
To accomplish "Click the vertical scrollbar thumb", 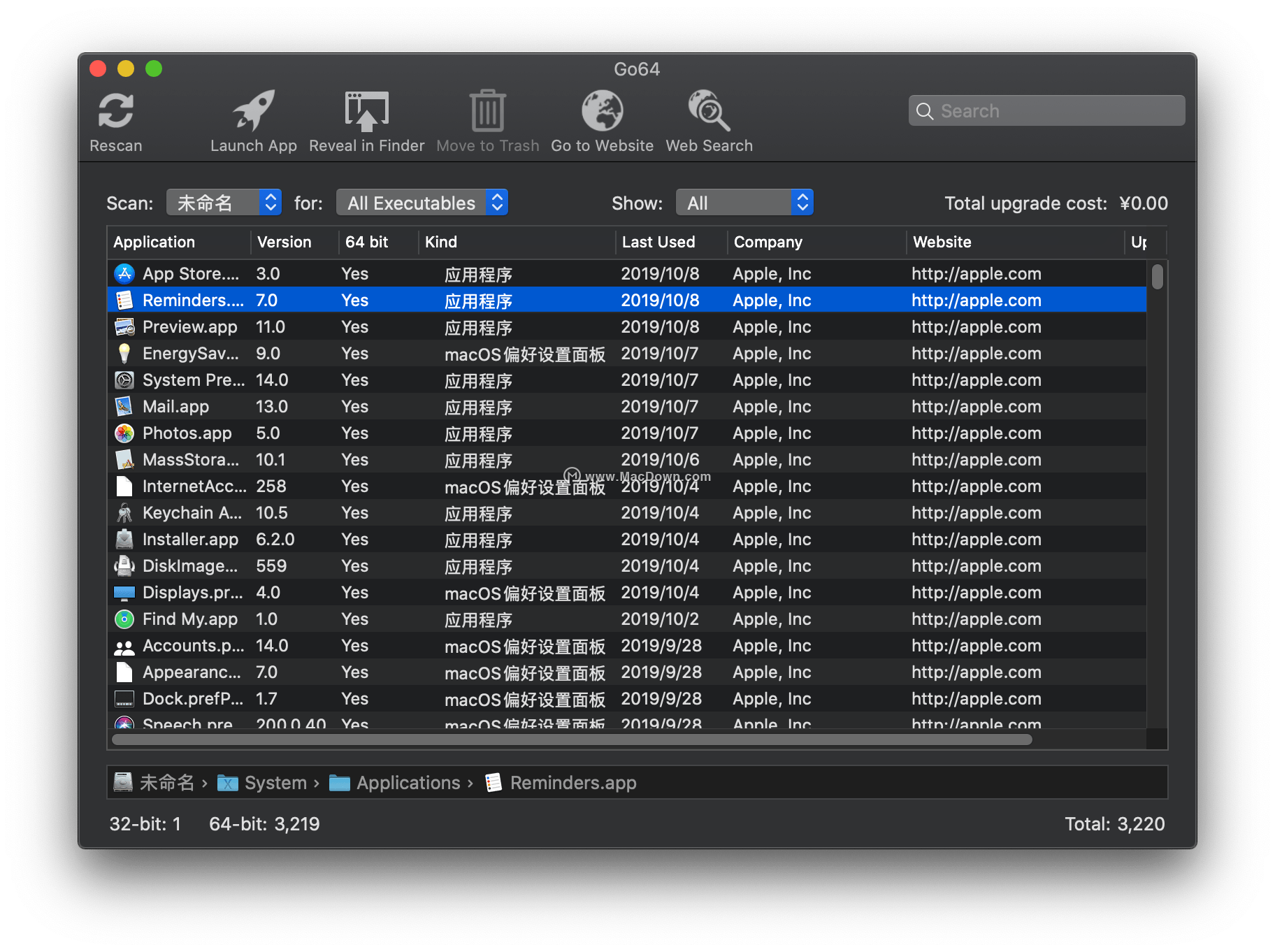I will 1158,276.
